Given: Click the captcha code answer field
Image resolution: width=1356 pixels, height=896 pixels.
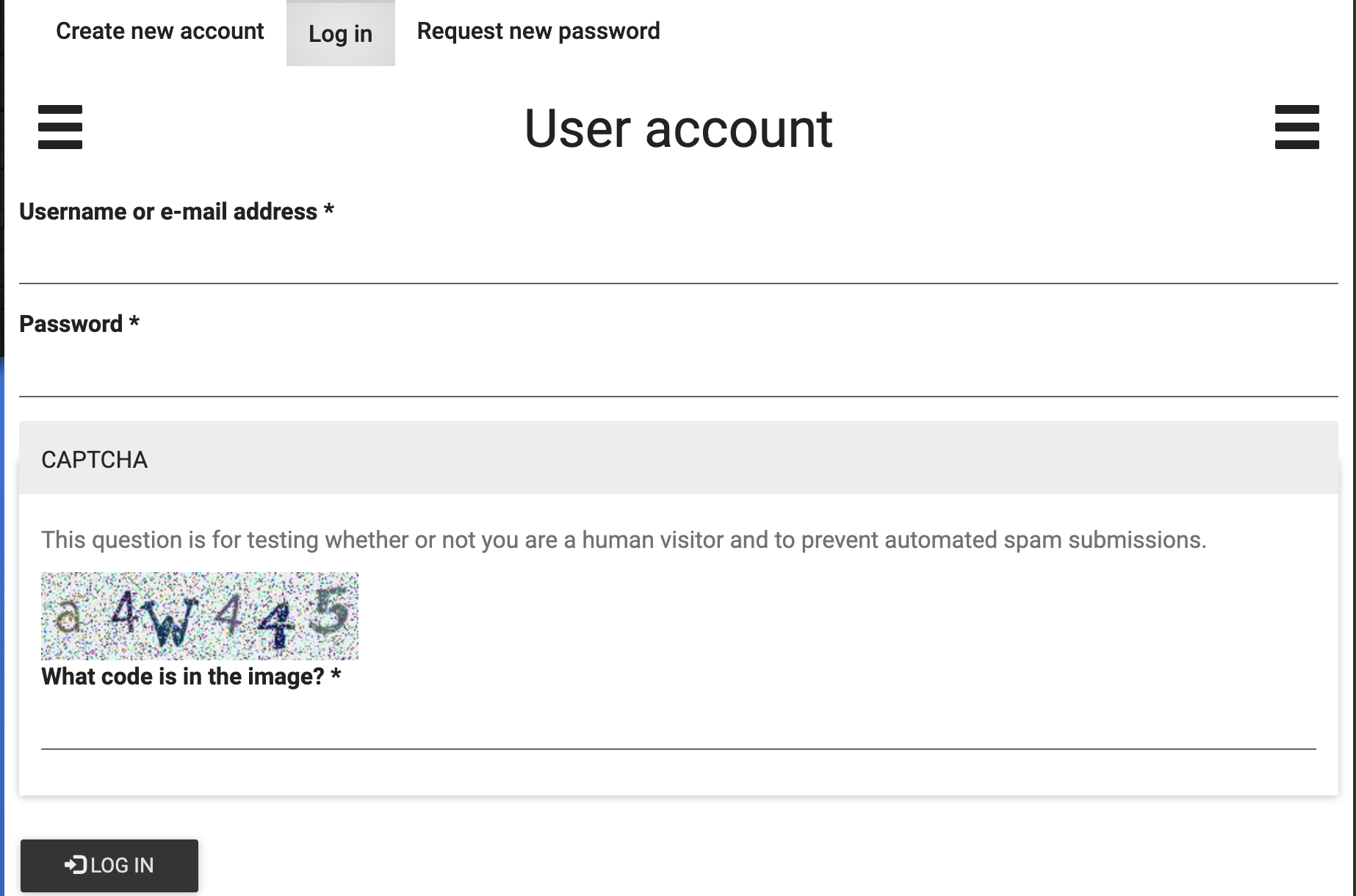Looking at the screenshot, I should (x=679, y=725).
